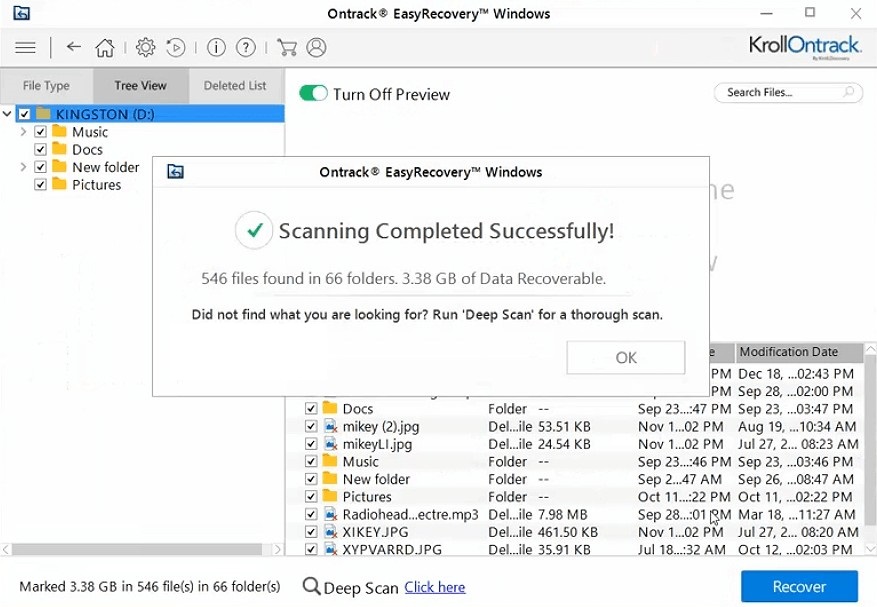
Task: Uncheck the Radiohead mp3 row checkbox
Action: point(311,514)
